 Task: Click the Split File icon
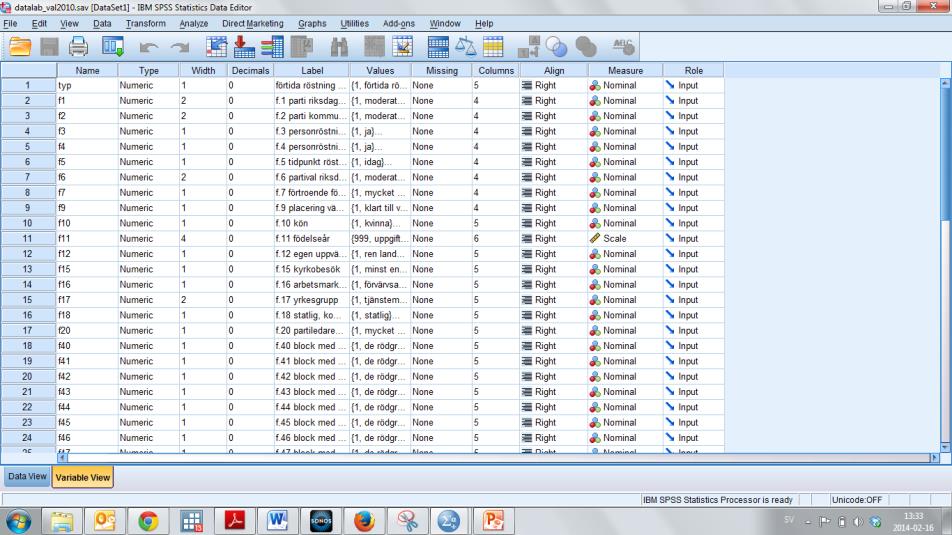click(438, 47)
